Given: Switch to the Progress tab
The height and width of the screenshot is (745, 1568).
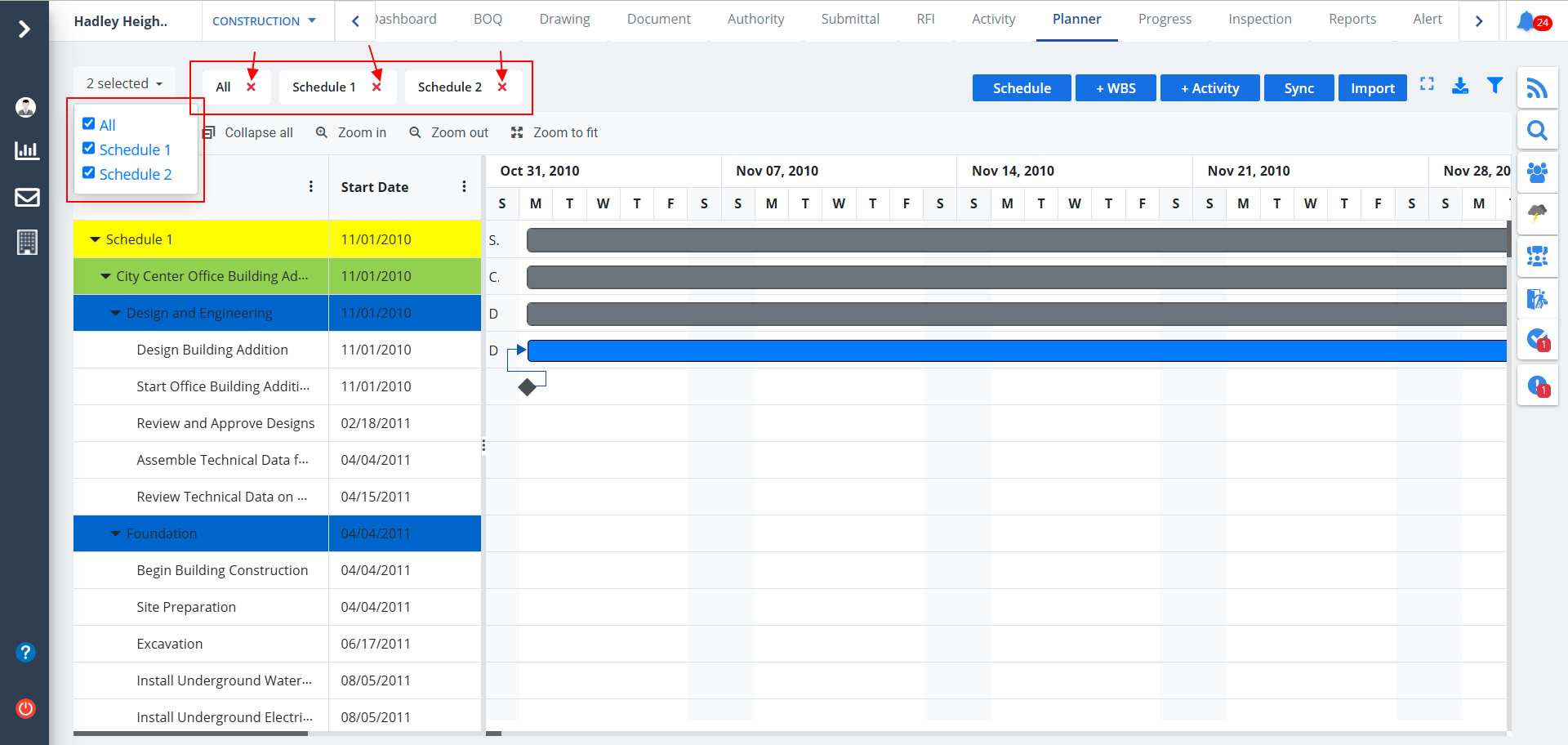Looking at the screenshot, I should (1165, 20).
